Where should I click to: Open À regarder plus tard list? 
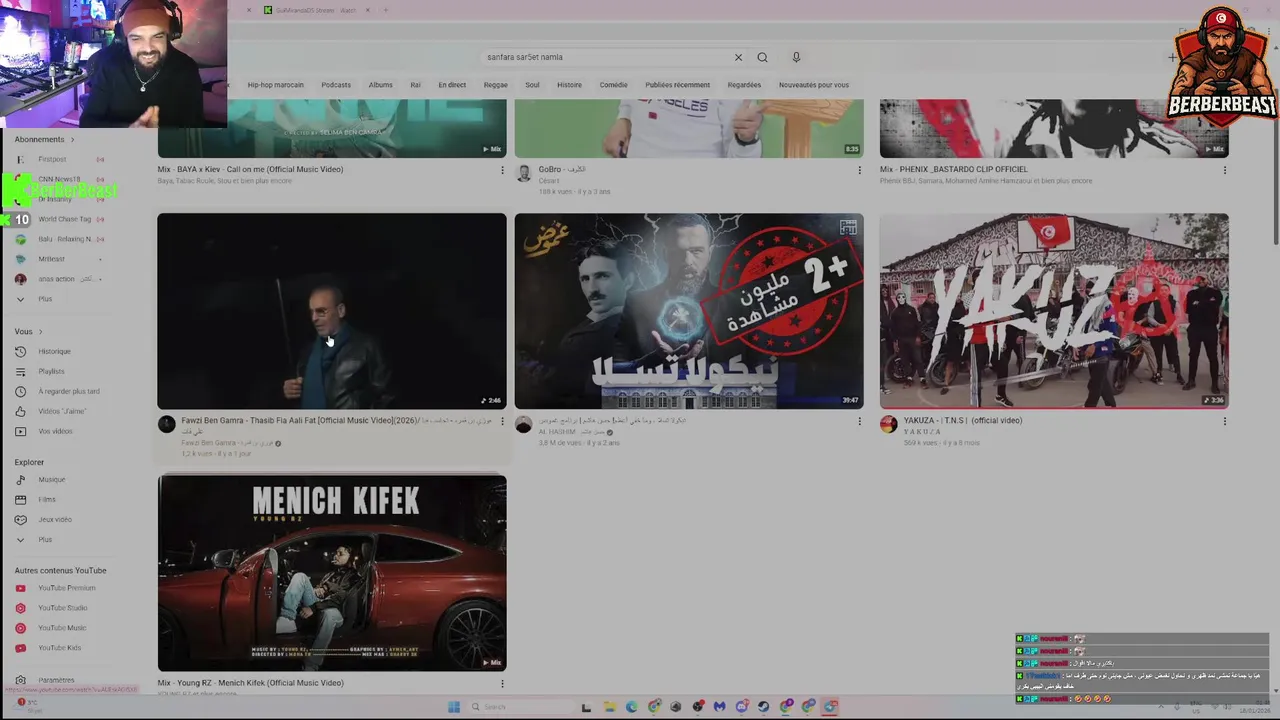tap(58, 391)
